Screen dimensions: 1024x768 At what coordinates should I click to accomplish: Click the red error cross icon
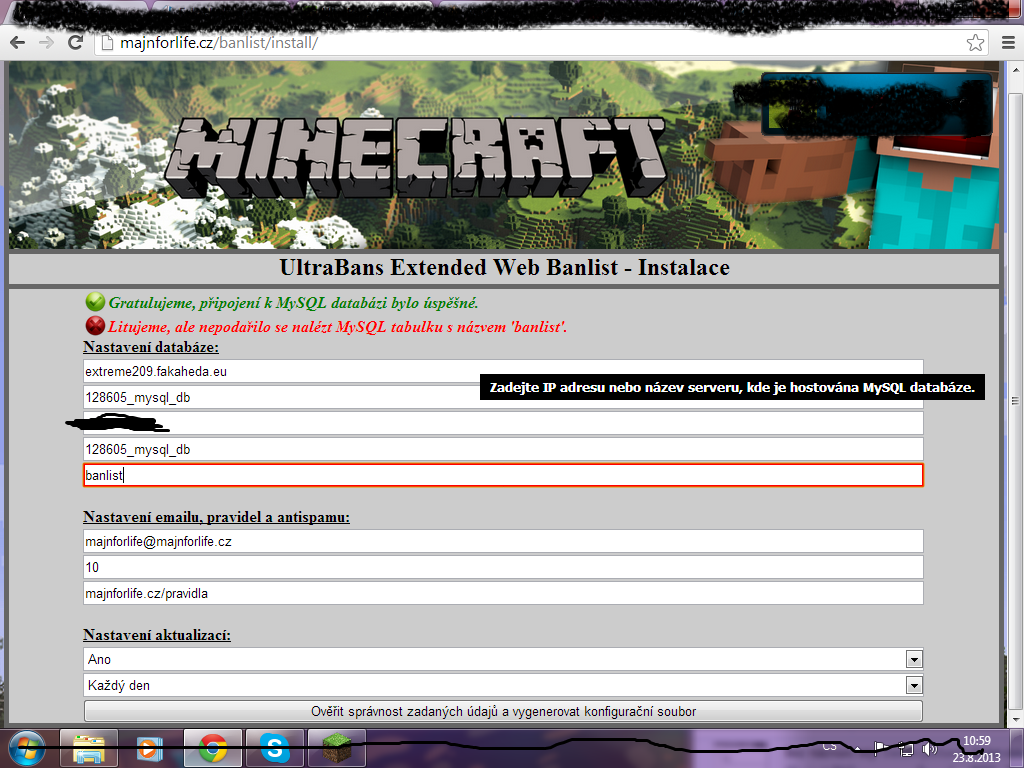[x=95, y=325]
